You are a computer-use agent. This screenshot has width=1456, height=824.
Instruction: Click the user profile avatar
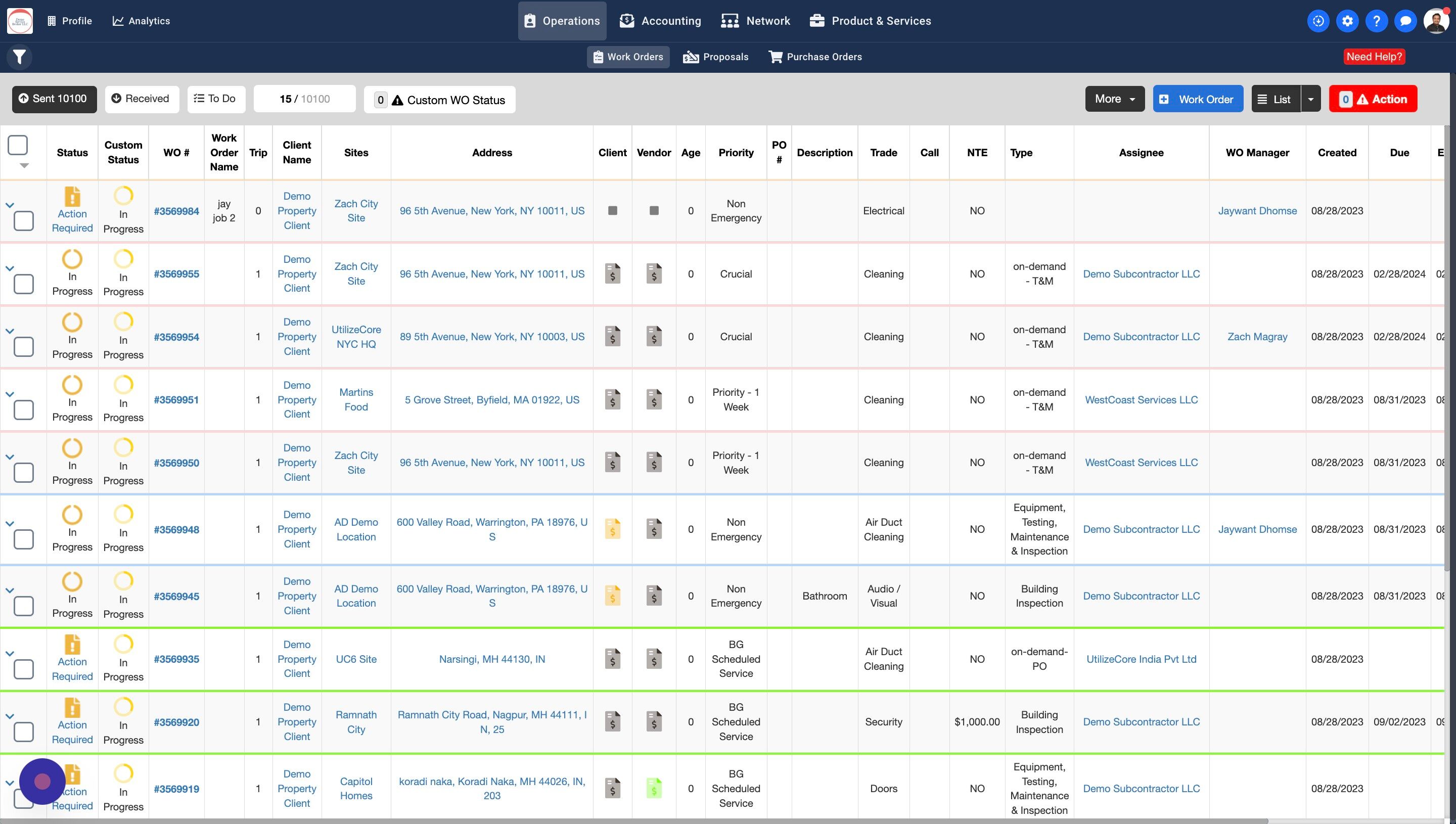point(1436,21)
